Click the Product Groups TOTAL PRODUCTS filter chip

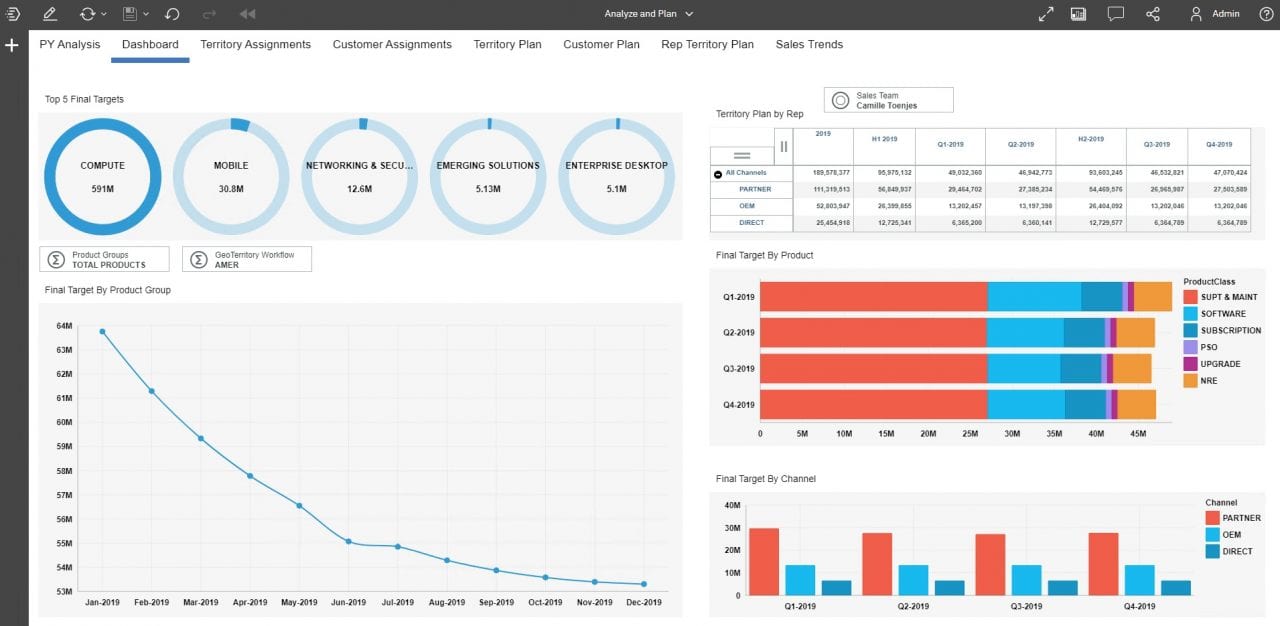pos(103,258)
